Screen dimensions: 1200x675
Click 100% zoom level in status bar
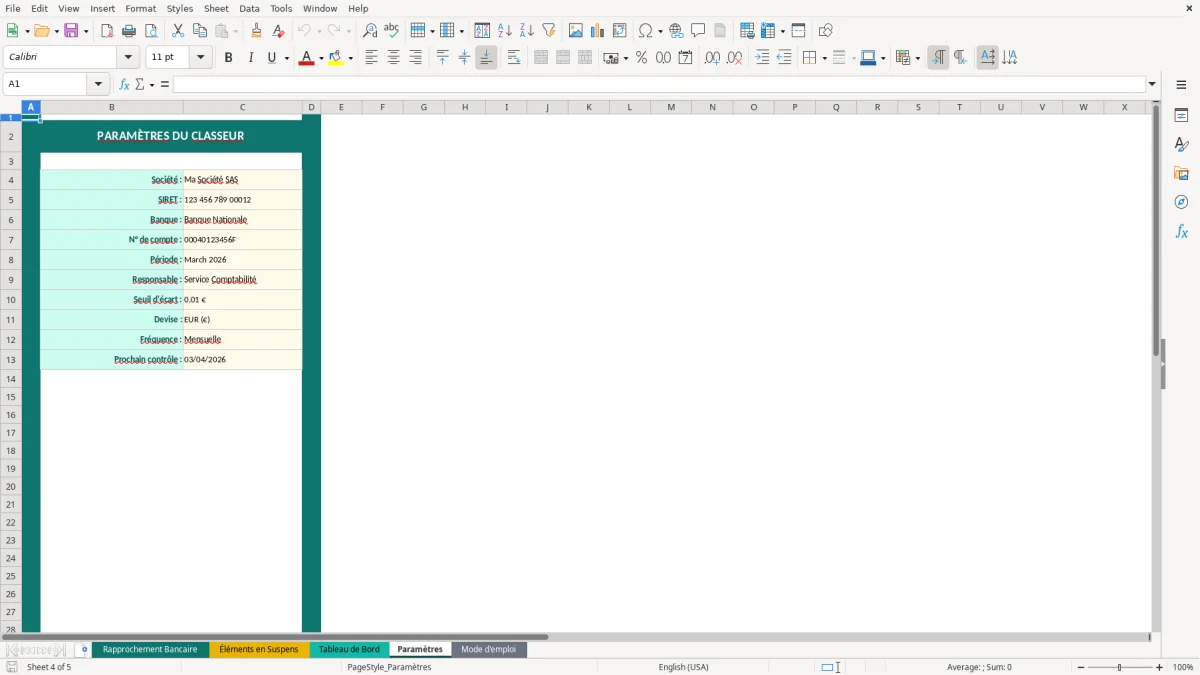click(x=1183, y=667)
